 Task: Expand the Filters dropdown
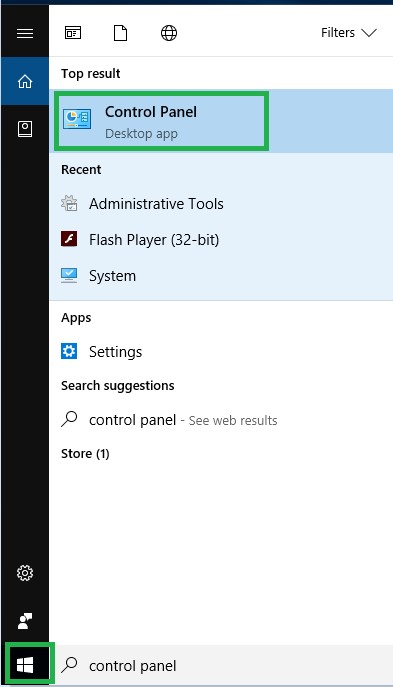pyautogui.click(x=349, y=33)
